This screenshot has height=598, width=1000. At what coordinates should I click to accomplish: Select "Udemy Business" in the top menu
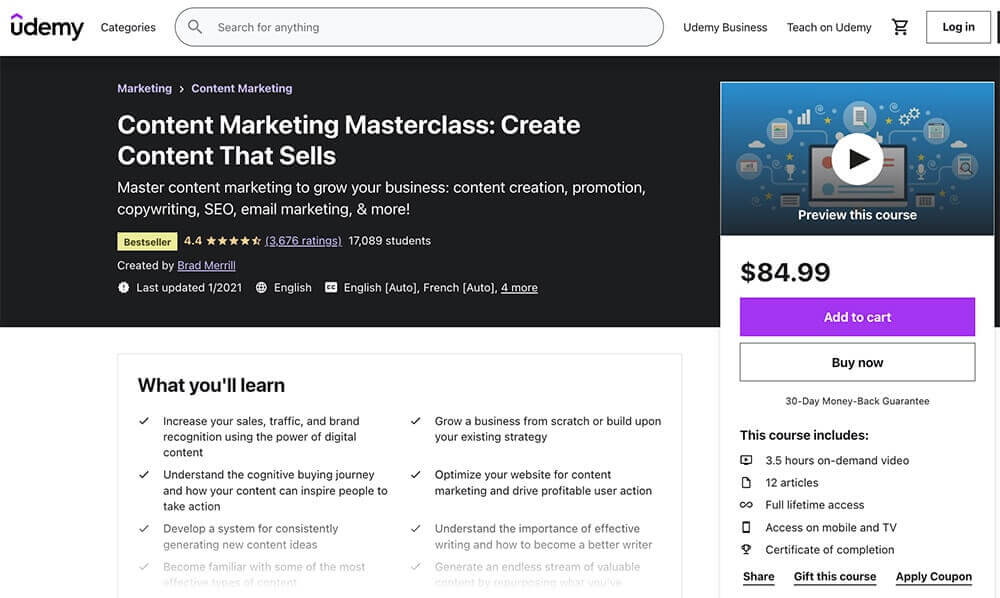click(x=725, y=27)
